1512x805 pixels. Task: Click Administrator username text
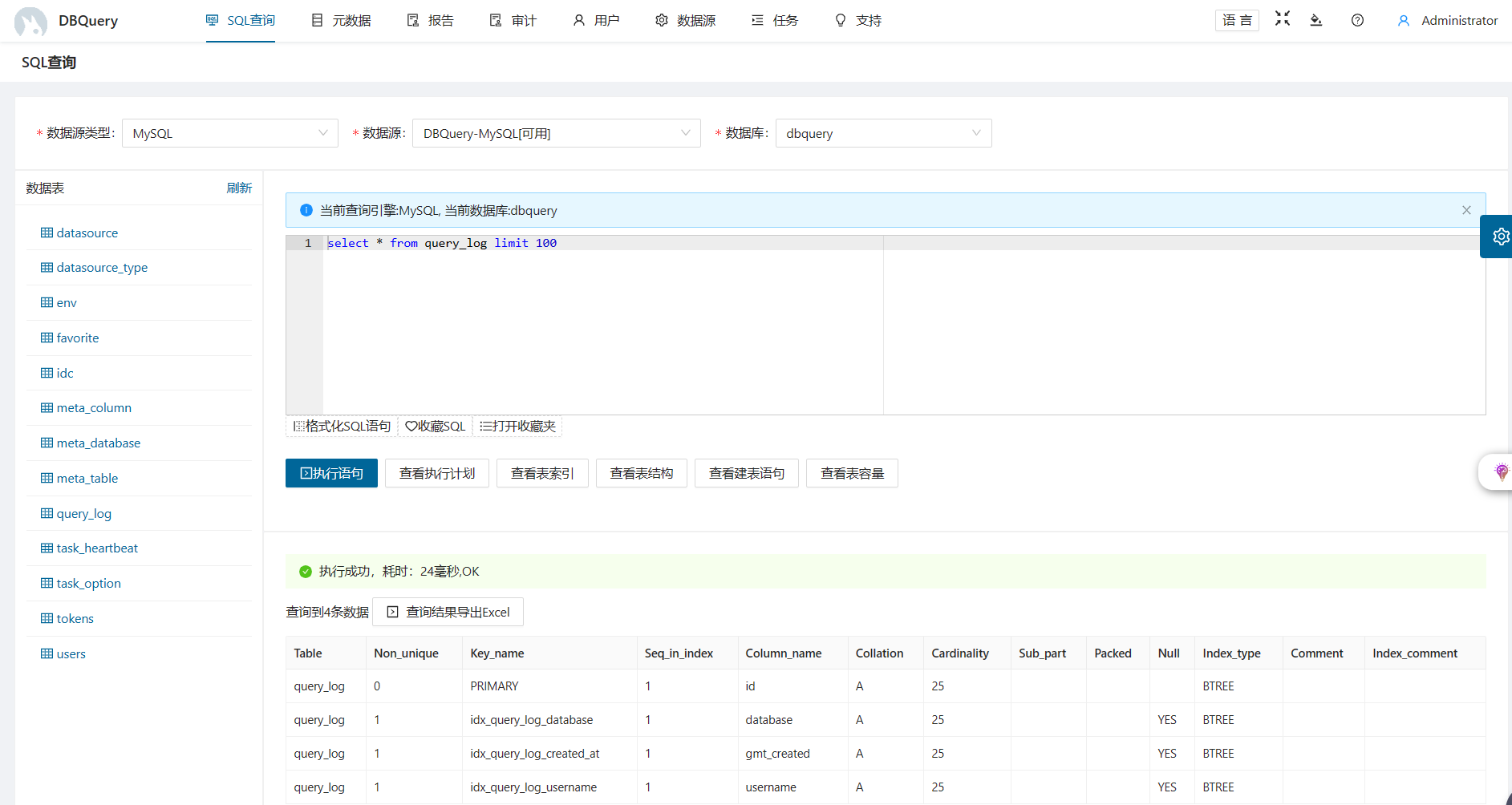1460,21
